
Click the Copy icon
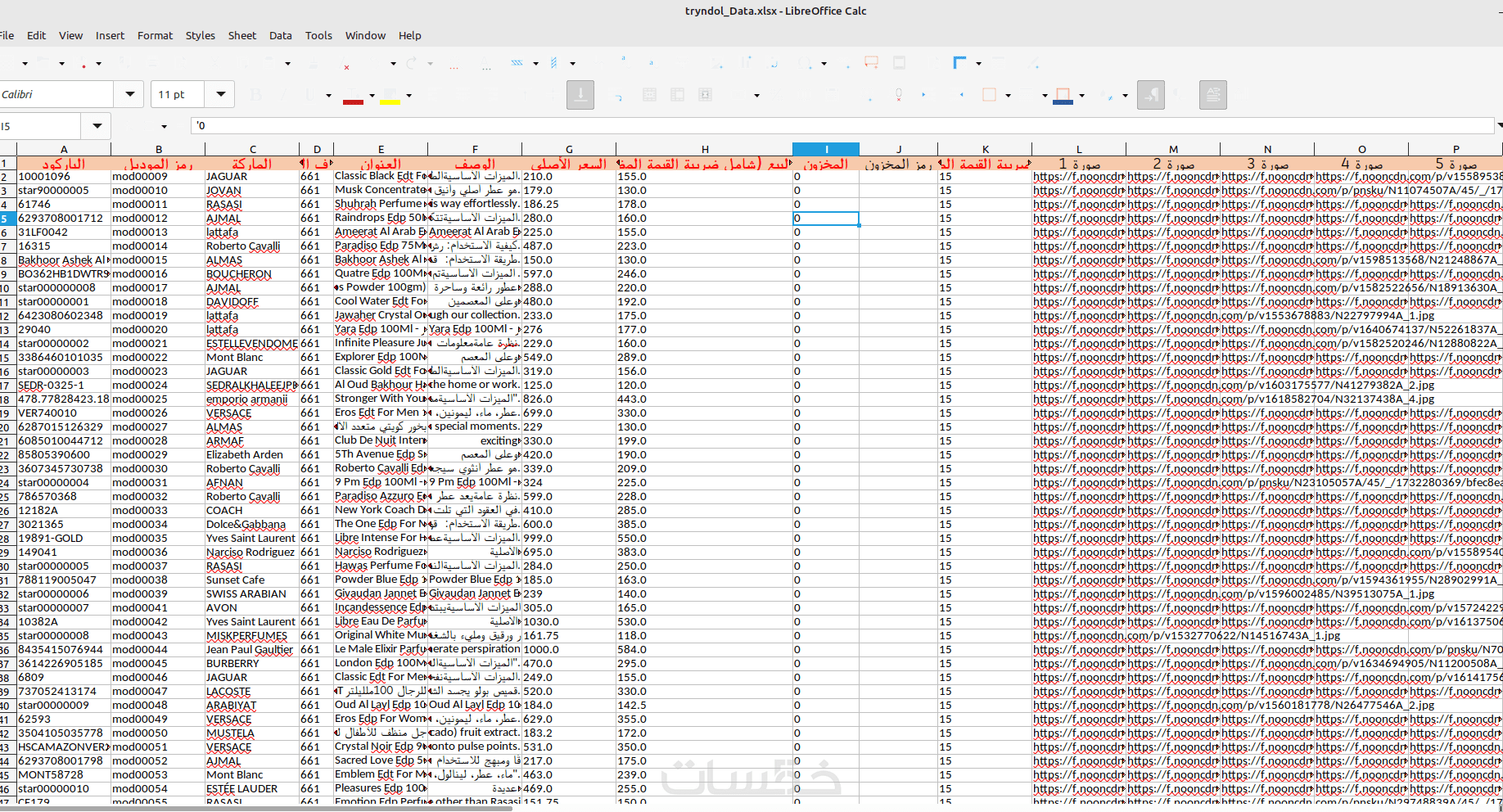(x=244, y=63)
